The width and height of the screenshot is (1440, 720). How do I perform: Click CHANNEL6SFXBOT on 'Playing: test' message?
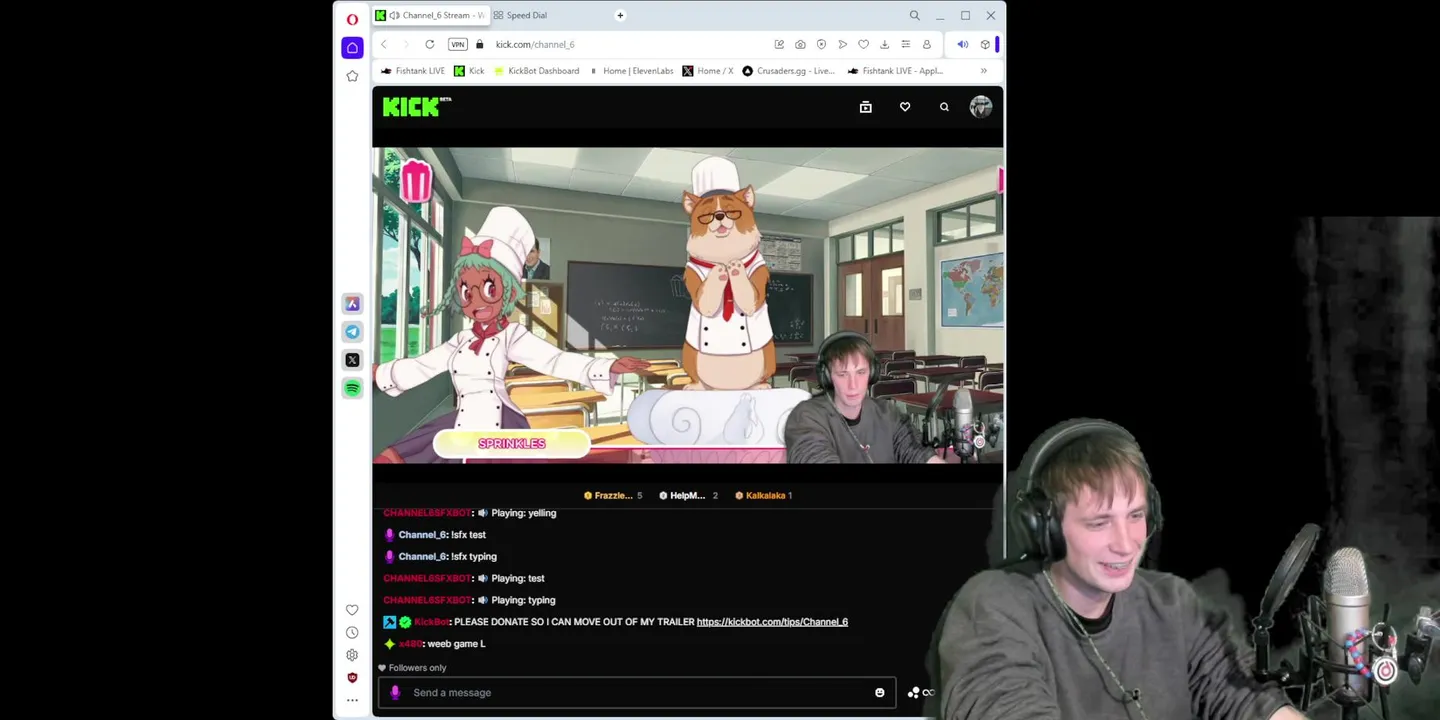(x=427, y=579)
